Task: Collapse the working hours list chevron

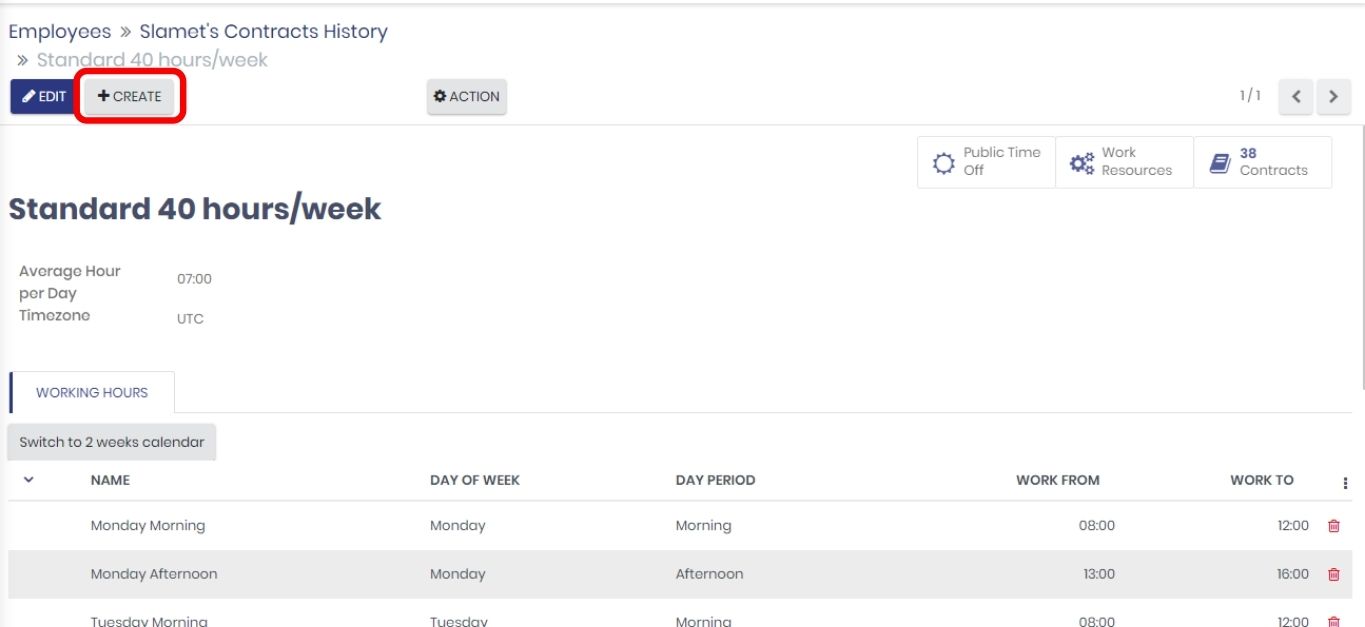Action: tap(29, 480)
